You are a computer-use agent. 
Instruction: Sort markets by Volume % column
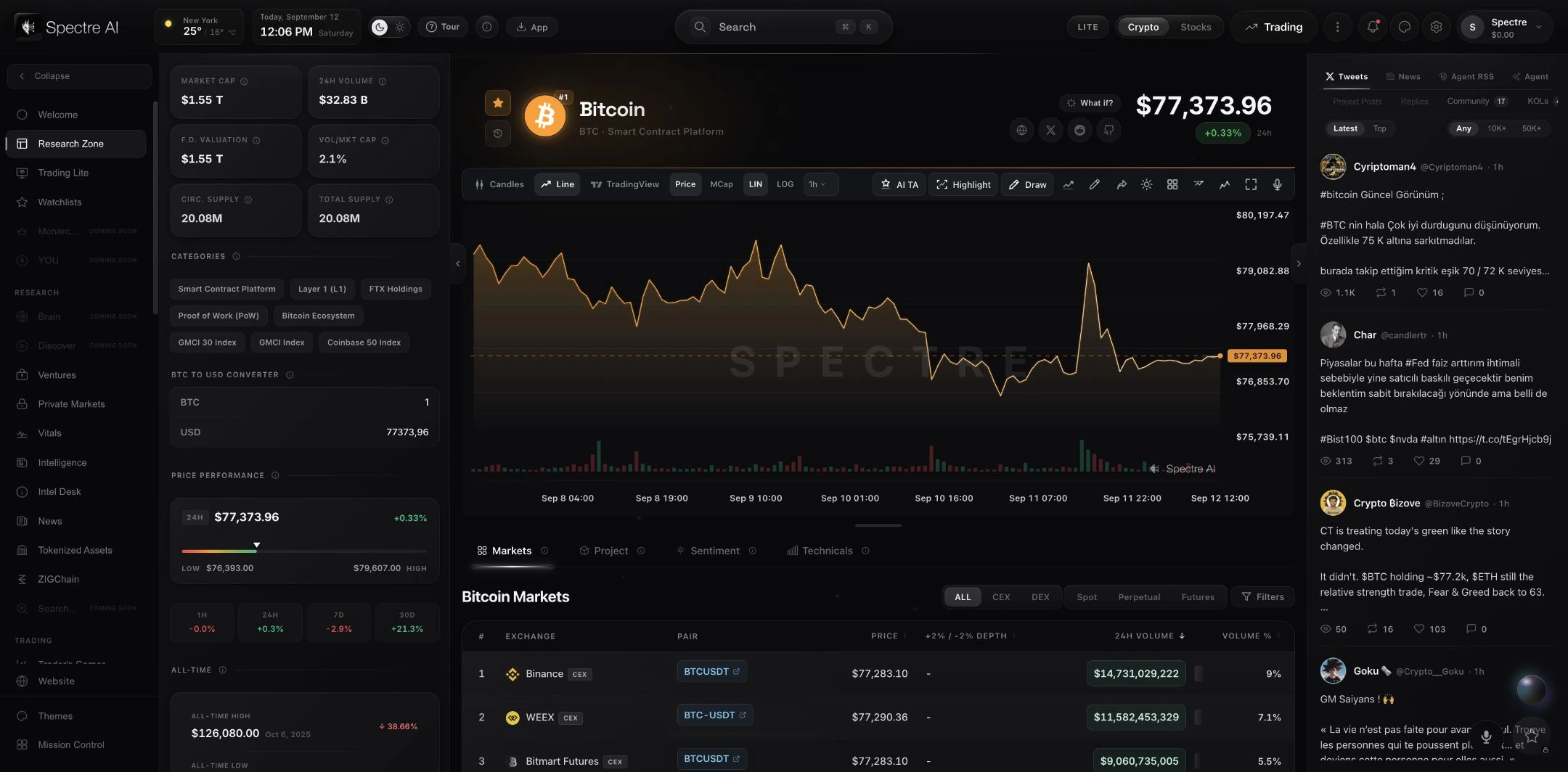tap(1251, 636)
